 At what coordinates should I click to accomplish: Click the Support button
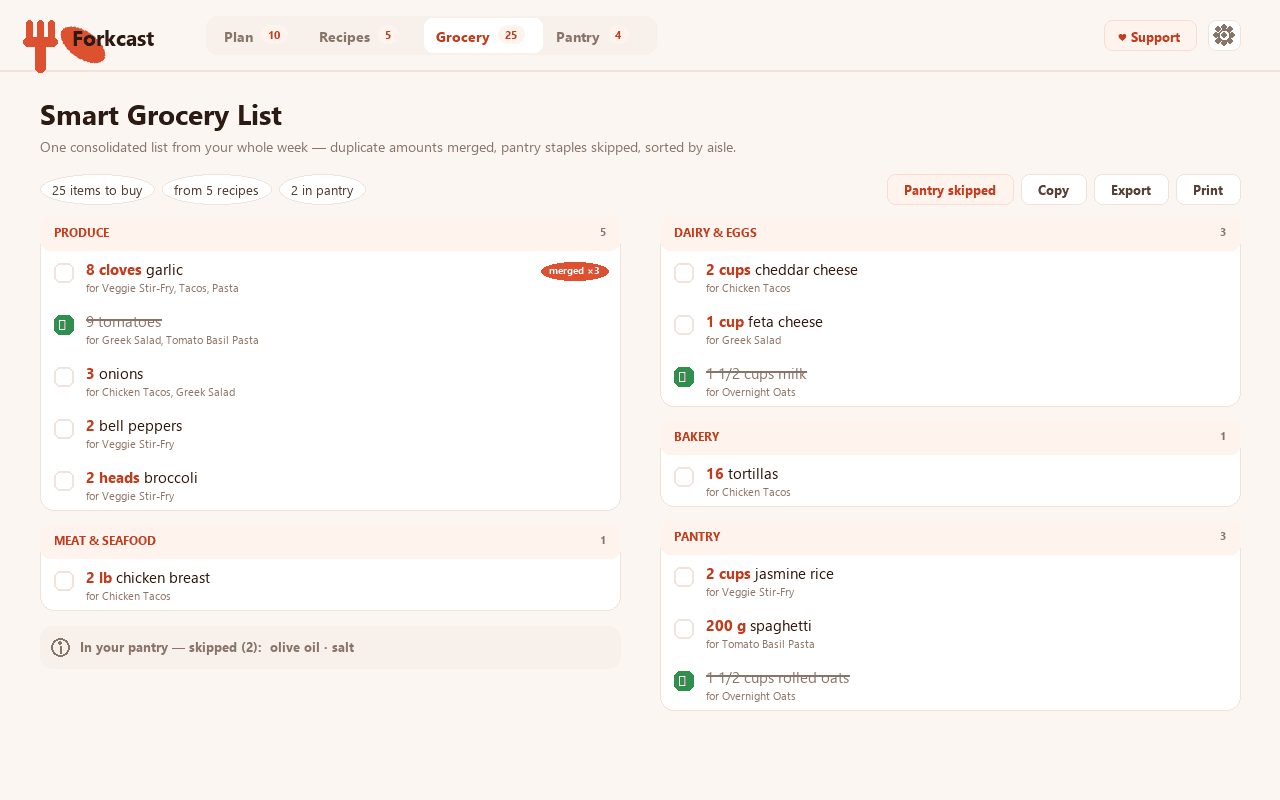(1150, 36)
